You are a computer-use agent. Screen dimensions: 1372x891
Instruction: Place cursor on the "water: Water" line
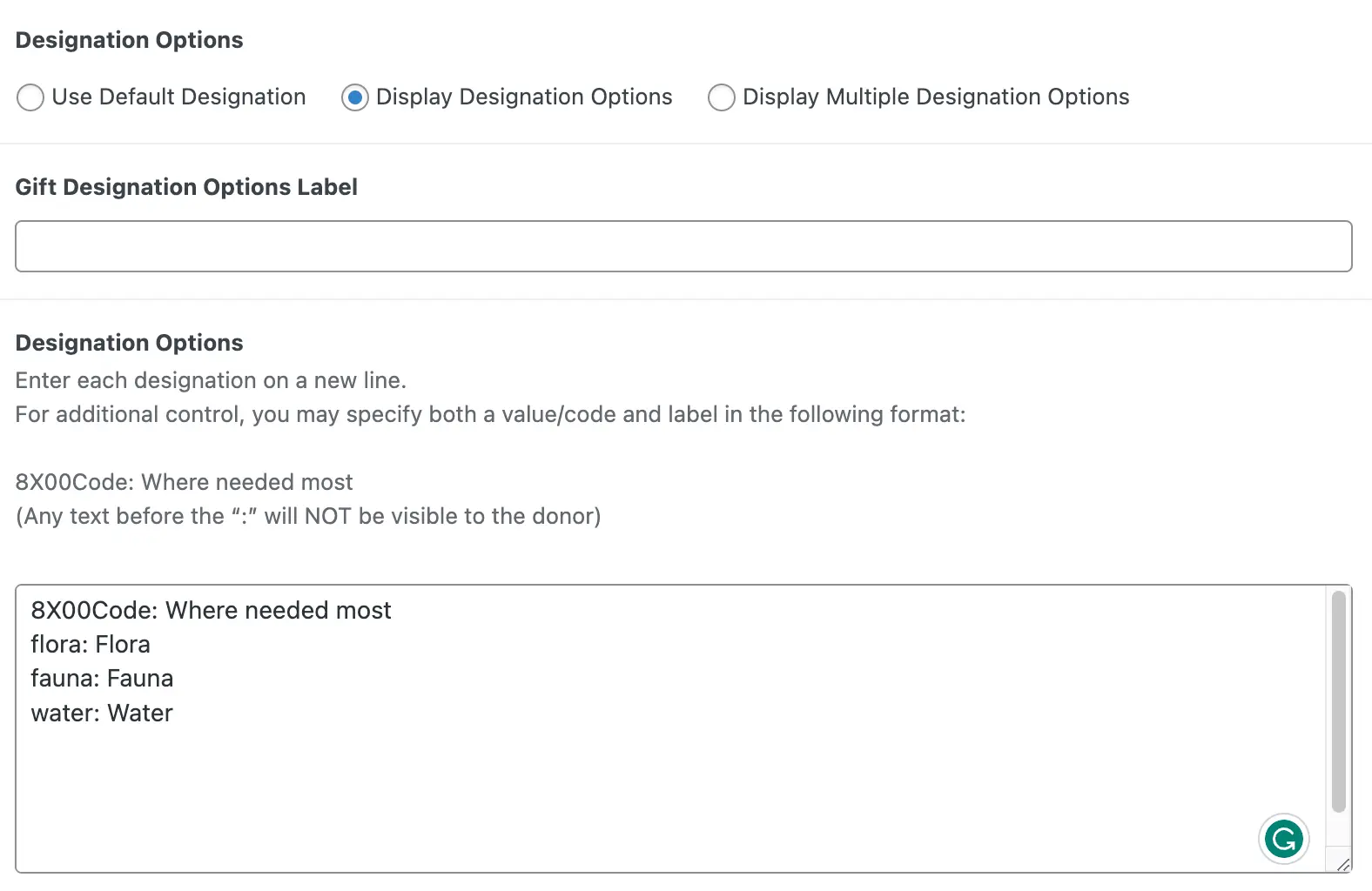point(102,713)
